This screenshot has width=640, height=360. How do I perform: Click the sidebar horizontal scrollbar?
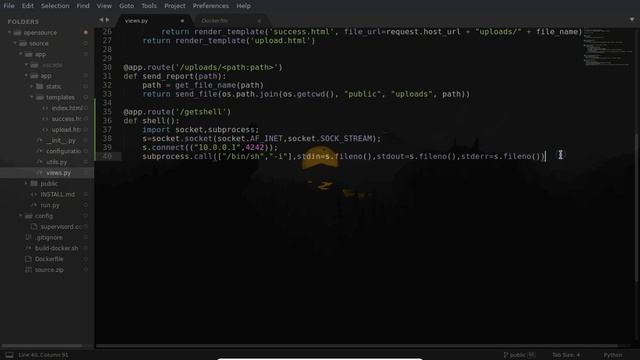(42, 346)
